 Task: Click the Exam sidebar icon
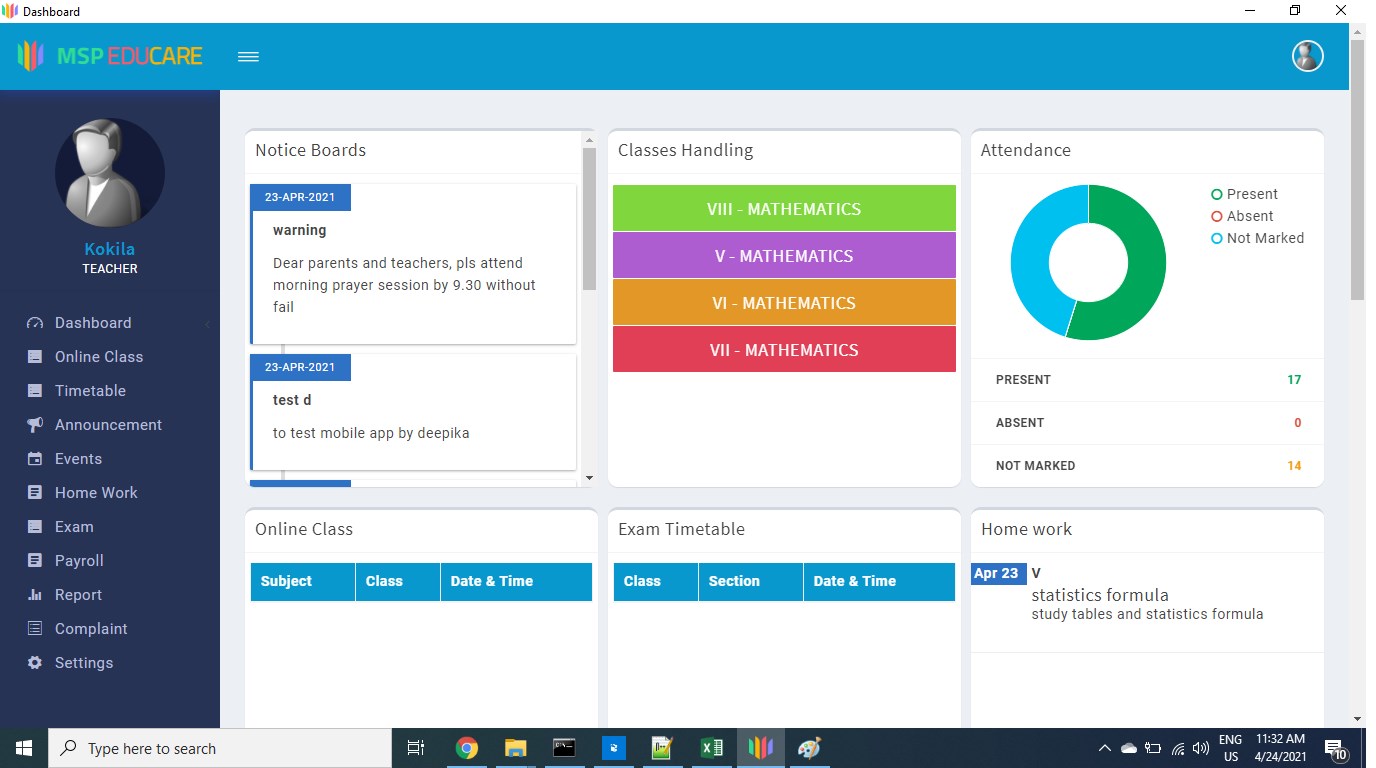pyautogui.click(x=35, y=527)
